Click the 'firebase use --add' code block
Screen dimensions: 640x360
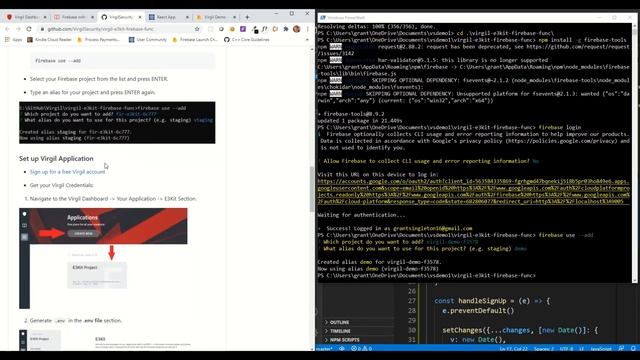tap(122, 61)
